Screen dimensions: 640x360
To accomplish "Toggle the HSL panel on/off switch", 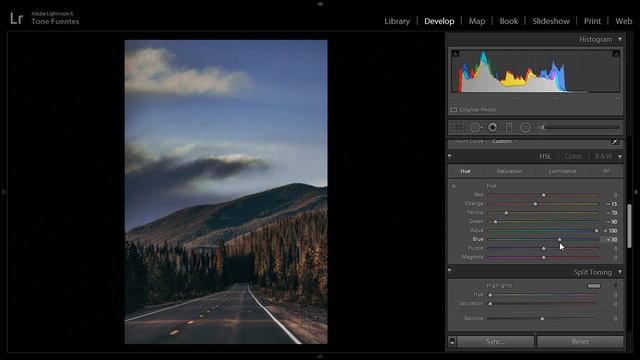I will click(450, 156).
